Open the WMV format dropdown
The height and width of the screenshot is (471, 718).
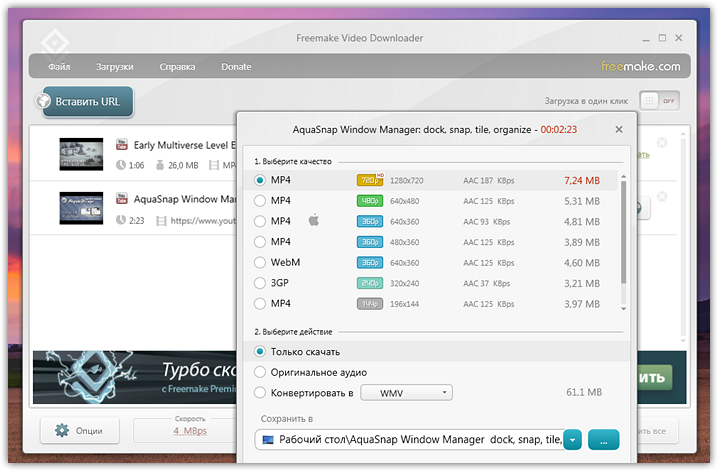point(407,393)
